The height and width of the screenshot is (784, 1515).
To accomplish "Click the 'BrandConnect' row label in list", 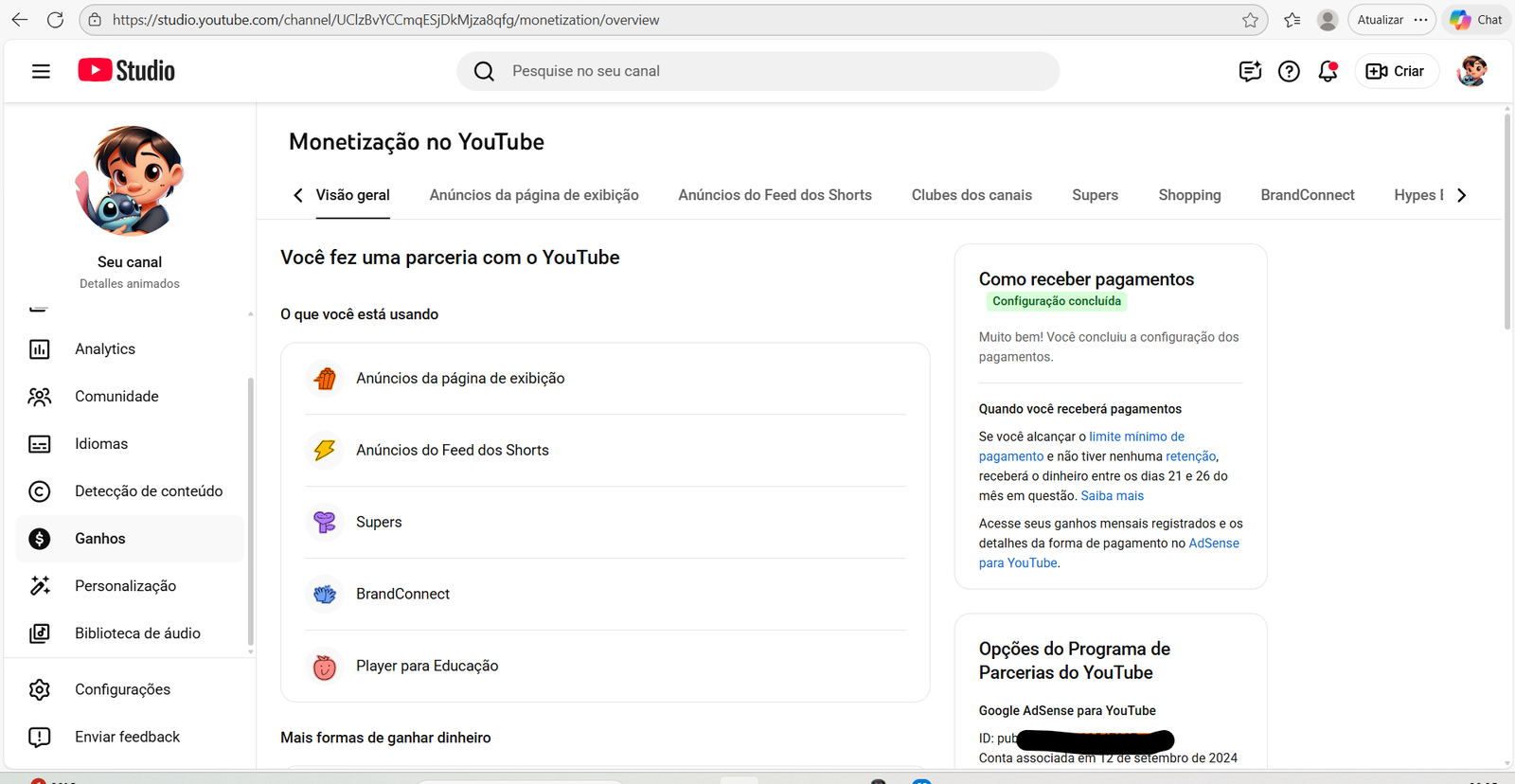I will (x=402, y=594).
